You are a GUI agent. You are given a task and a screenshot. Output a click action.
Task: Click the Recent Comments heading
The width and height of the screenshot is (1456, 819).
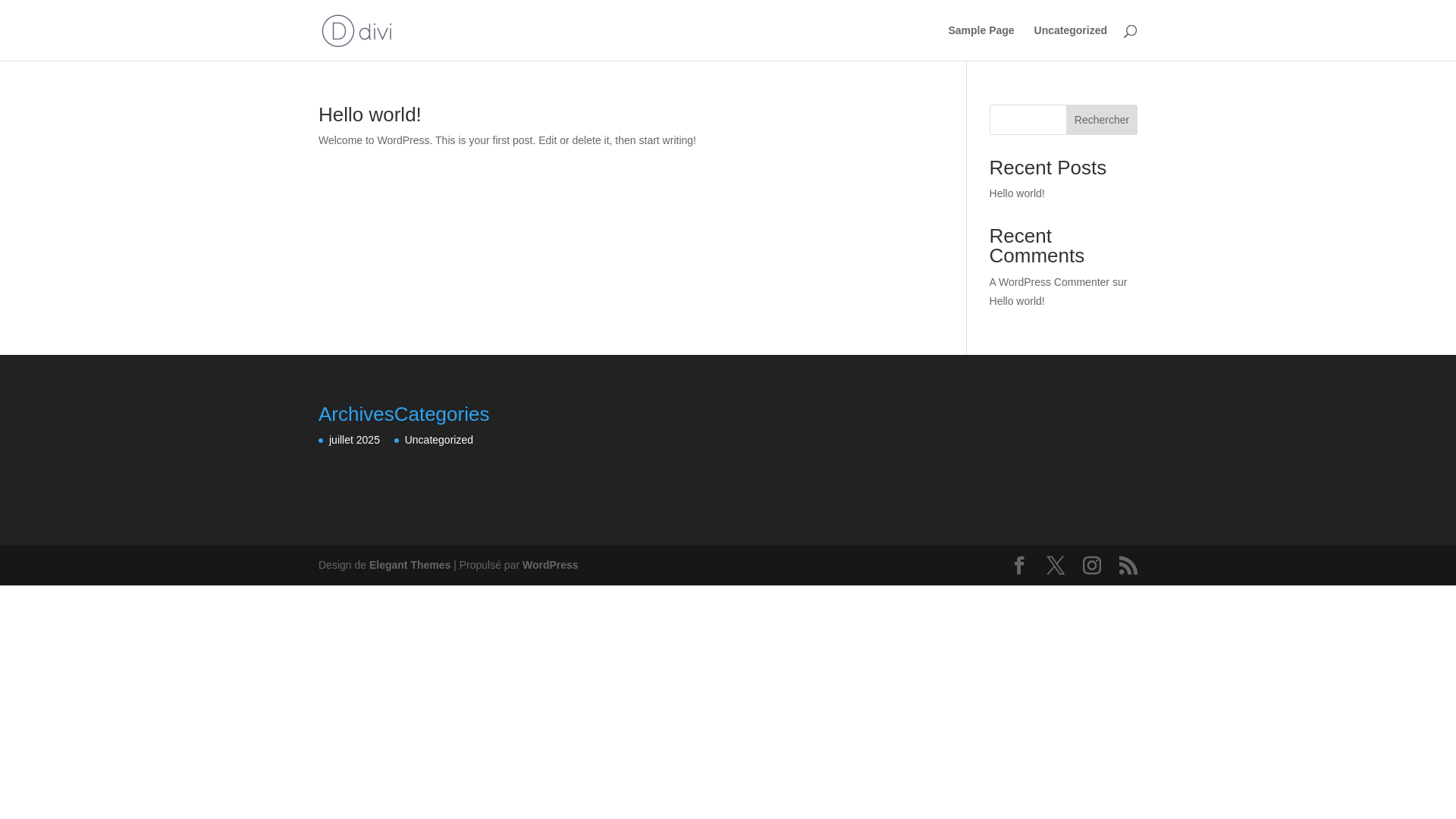1037,246
